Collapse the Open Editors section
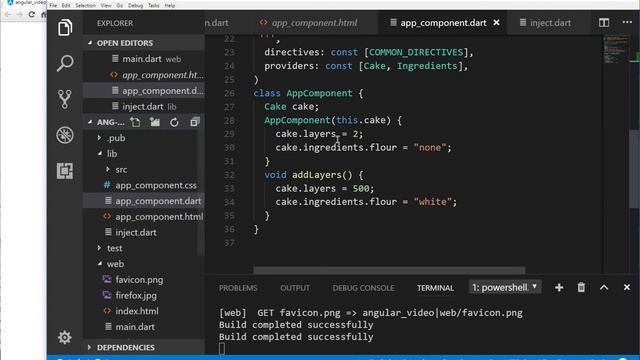This screenshot has height=360, width=640. coord(90,43)
